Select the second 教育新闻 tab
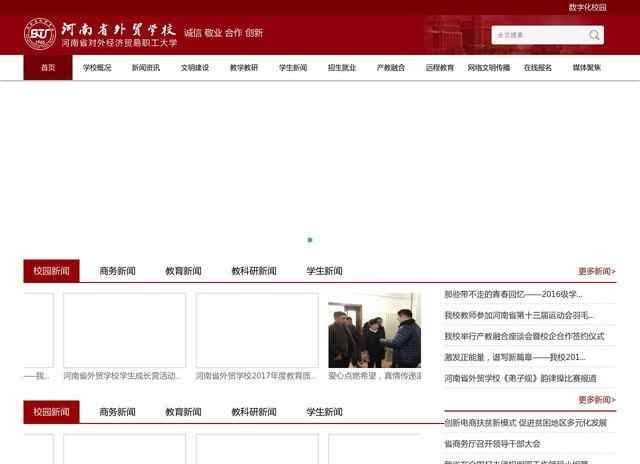 (x=183, y=412)
